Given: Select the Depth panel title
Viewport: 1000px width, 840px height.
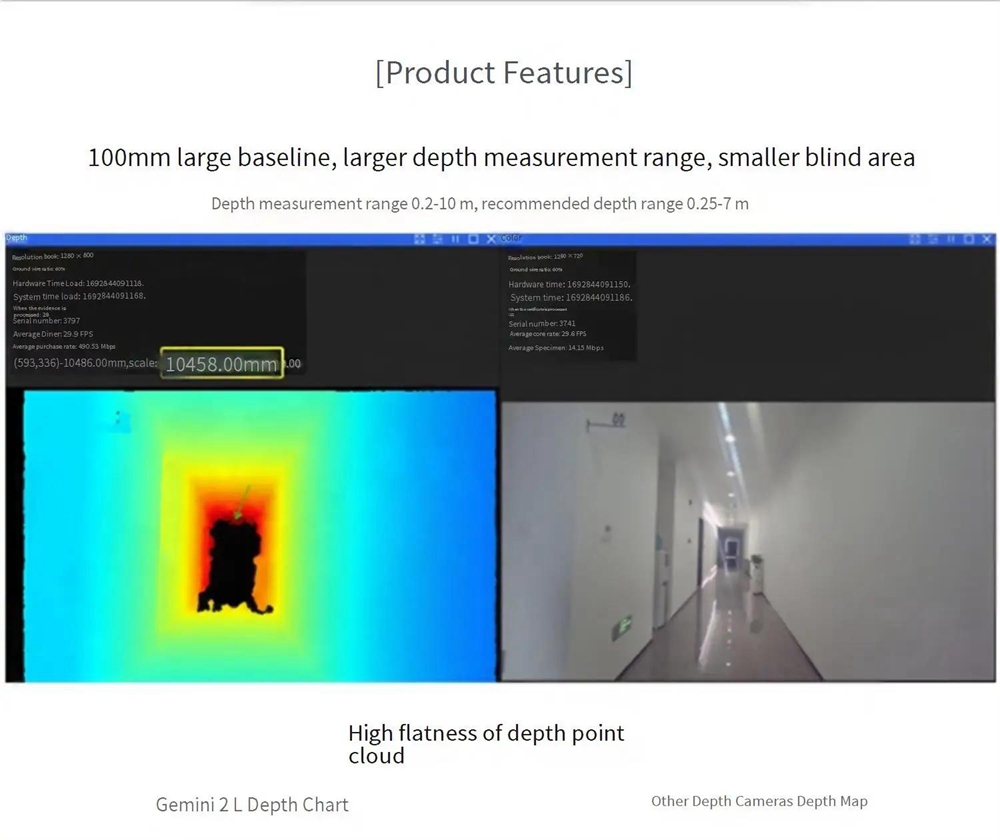Looking at the screenshot, I should point(17,238).
